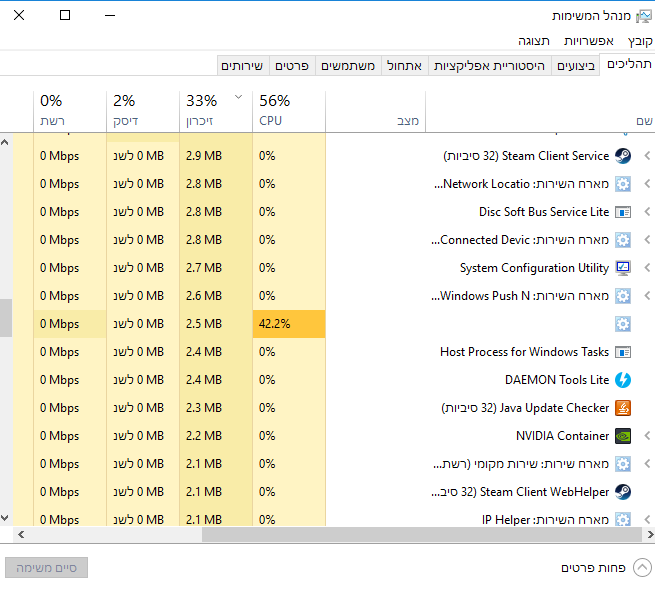Click the System Configuration Utility icon
The width and height of the screenshot is (655, 590).
click(x=623, y=268)
